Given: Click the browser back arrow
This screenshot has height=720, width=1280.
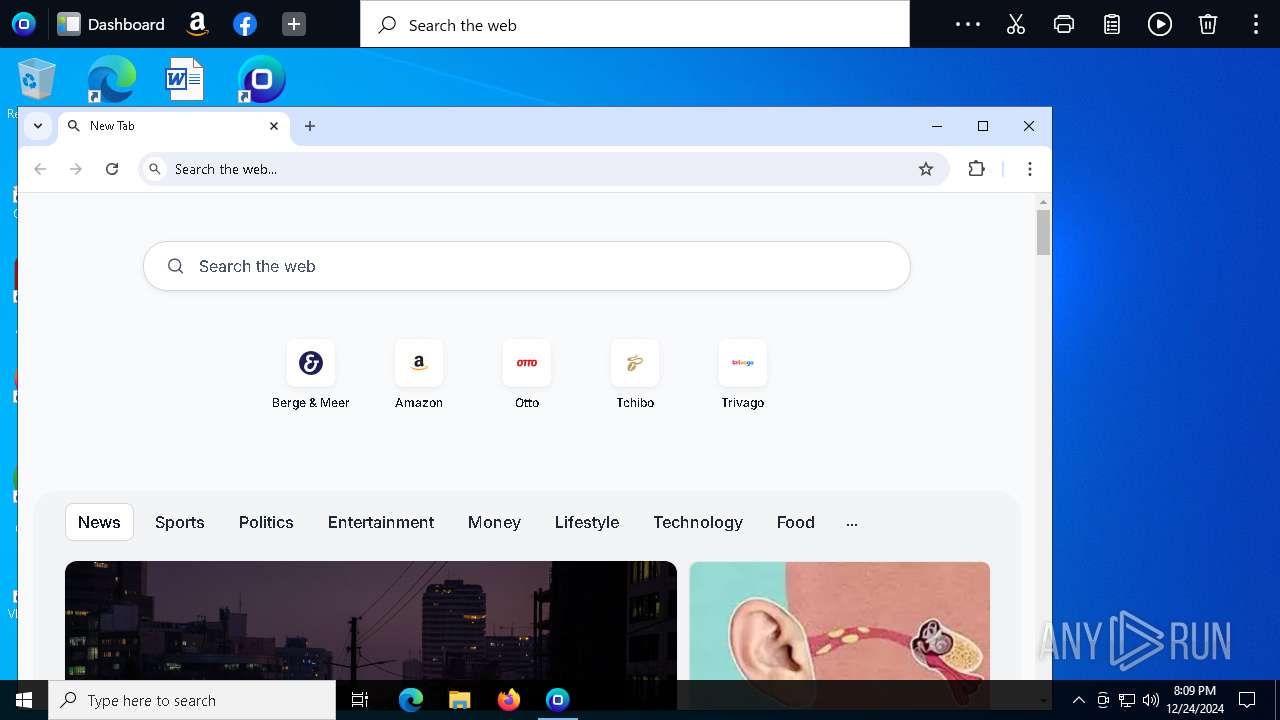Looking at the screenshot, I should [40, 169].
